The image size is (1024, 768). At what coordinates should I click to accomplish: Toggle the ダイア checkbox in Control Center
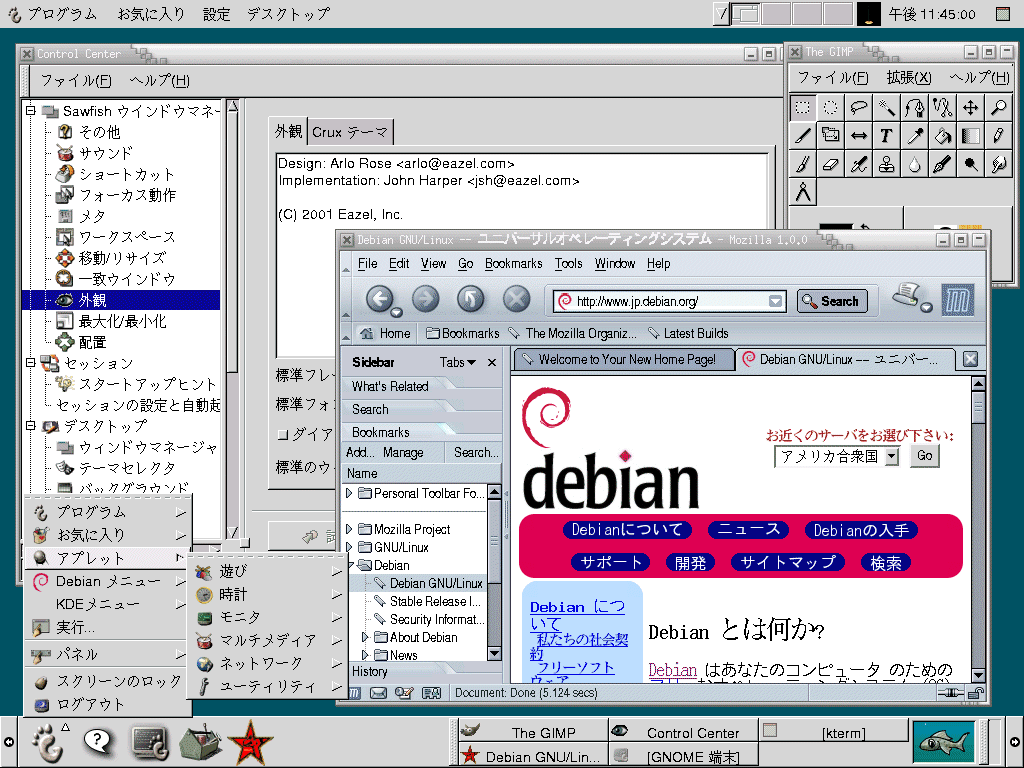(x=282, y=435)
